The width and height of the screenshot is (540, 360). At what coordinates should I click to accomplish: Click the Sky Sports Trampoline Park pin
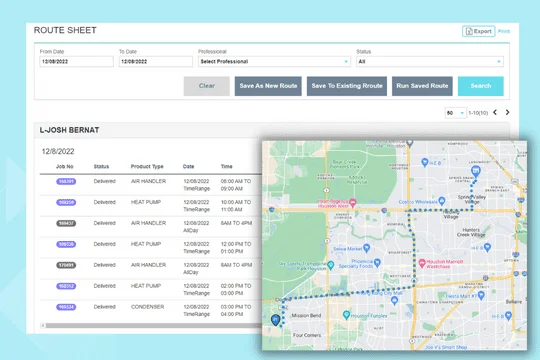331,265
